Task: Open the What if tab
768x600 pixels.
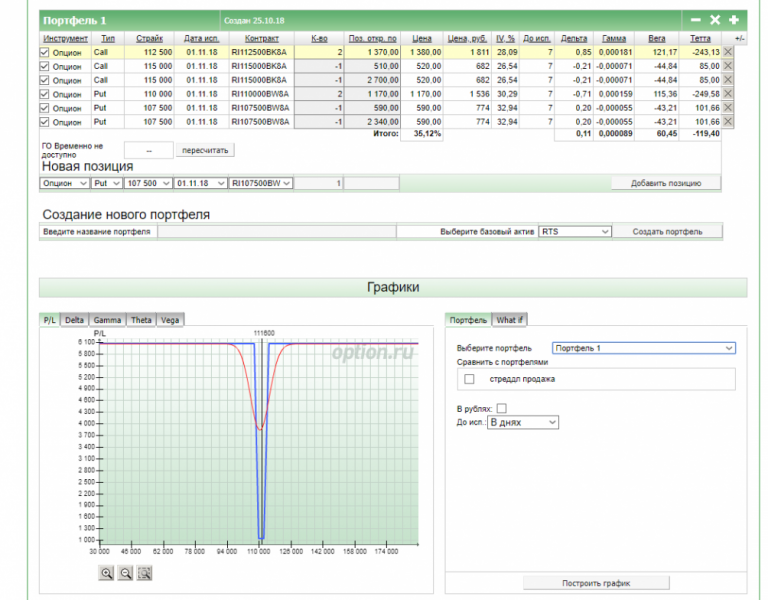Action: point(509,320)
